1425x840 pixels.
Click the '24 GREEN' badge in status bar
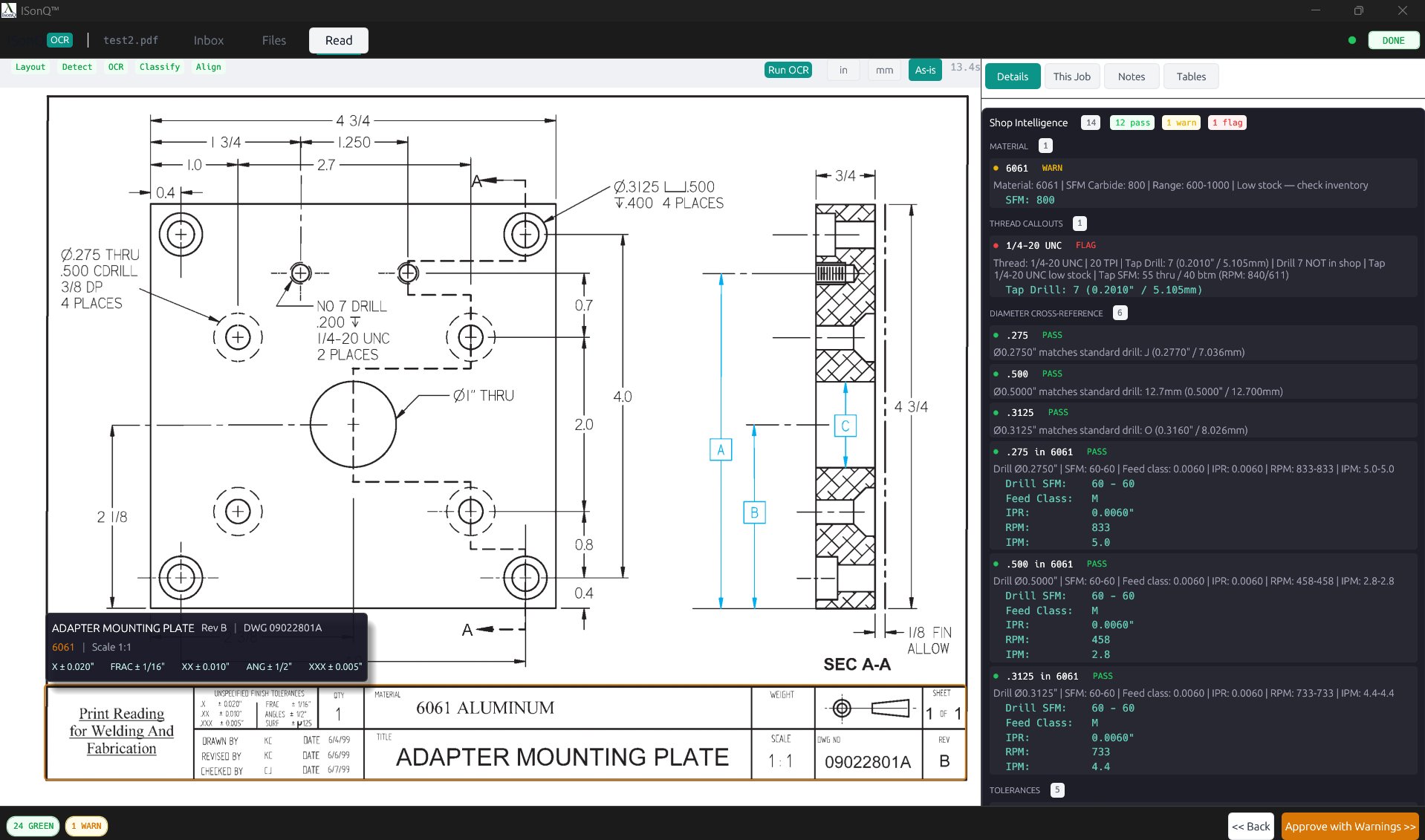(x=33, y=825)
